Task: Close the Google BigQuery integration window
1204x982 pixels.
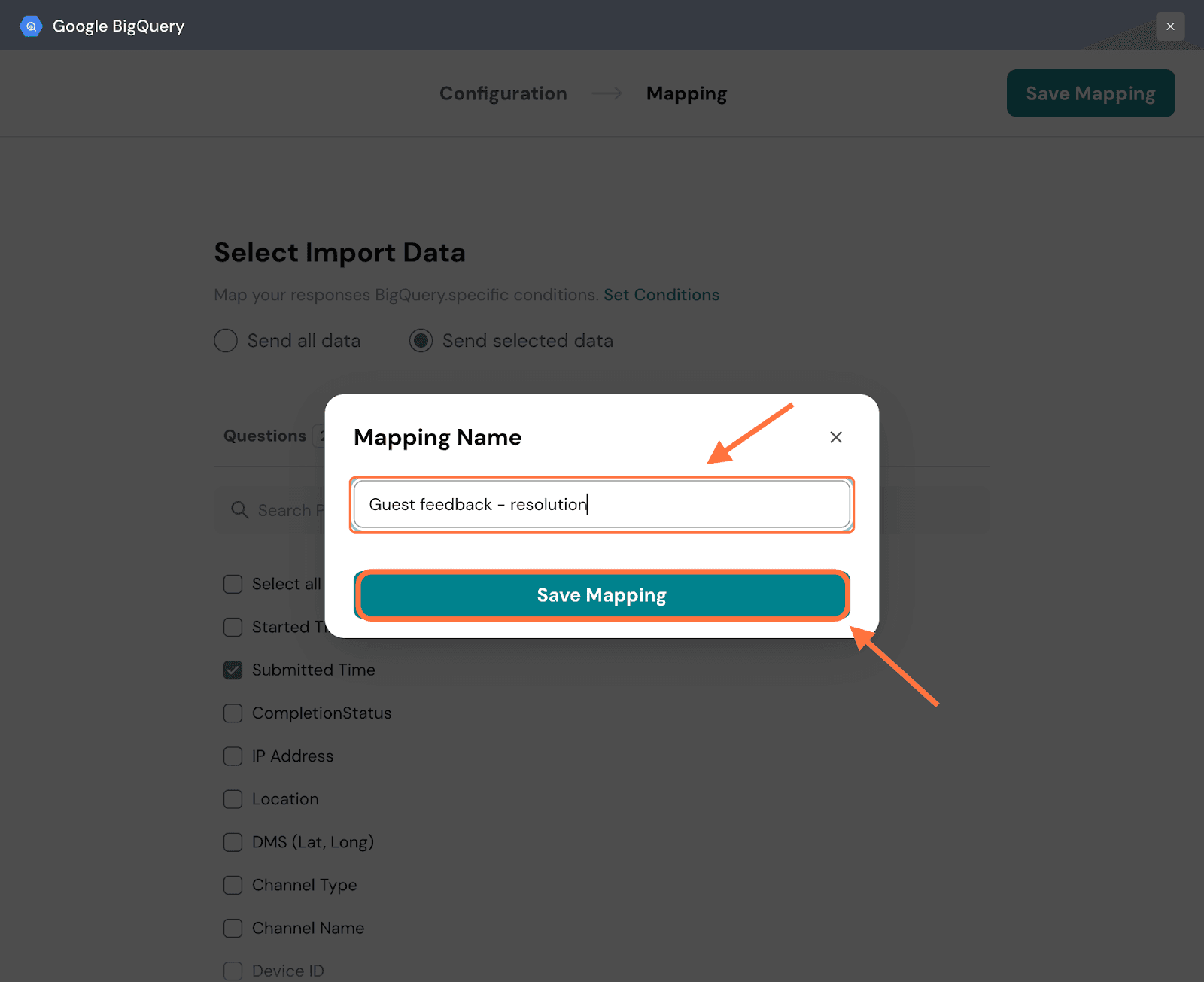Action: 1170,26
